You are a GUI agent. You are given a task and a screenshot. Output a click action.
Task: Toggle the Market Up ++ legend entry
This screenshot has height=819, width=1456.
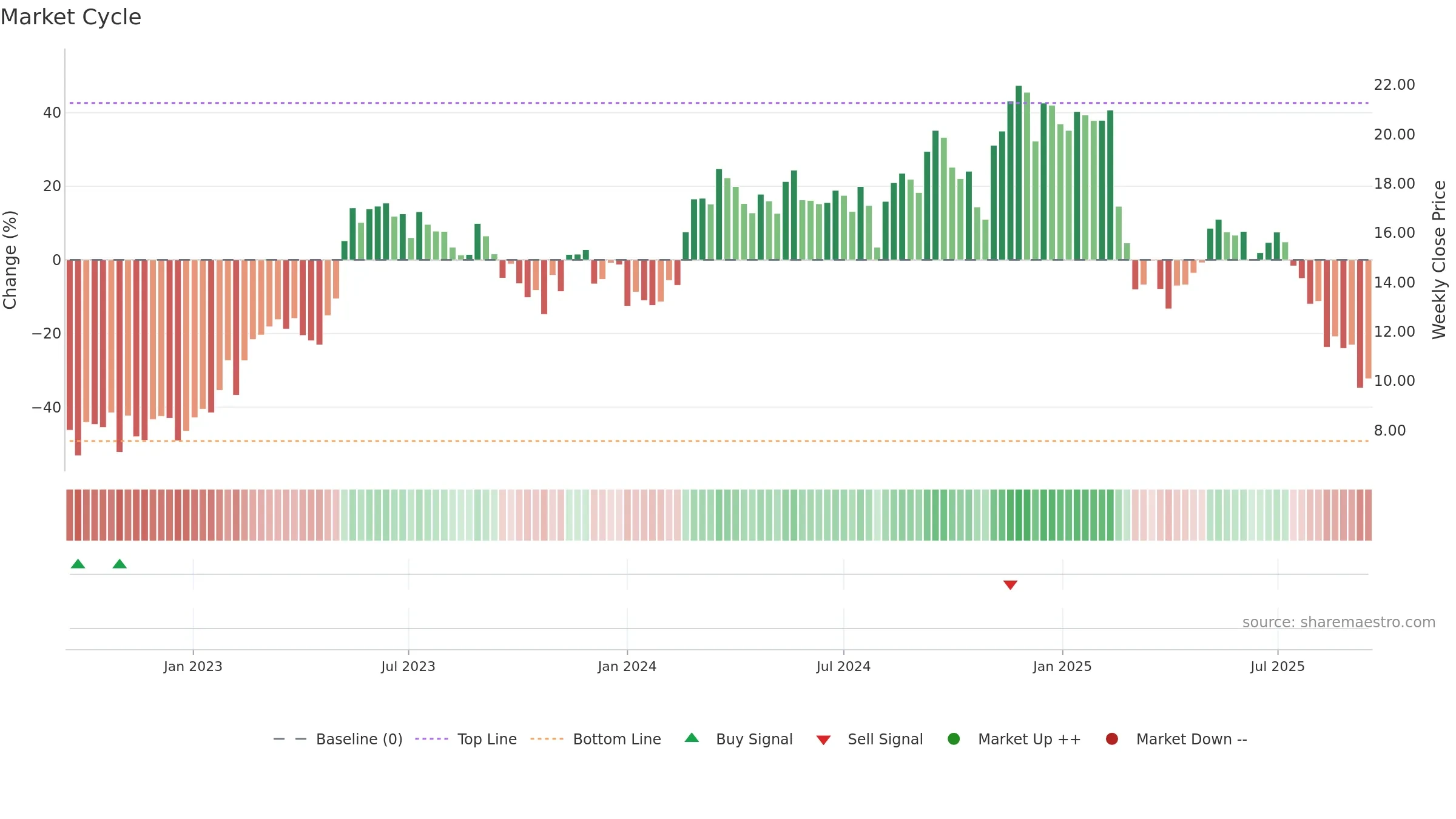(1014, 739)
